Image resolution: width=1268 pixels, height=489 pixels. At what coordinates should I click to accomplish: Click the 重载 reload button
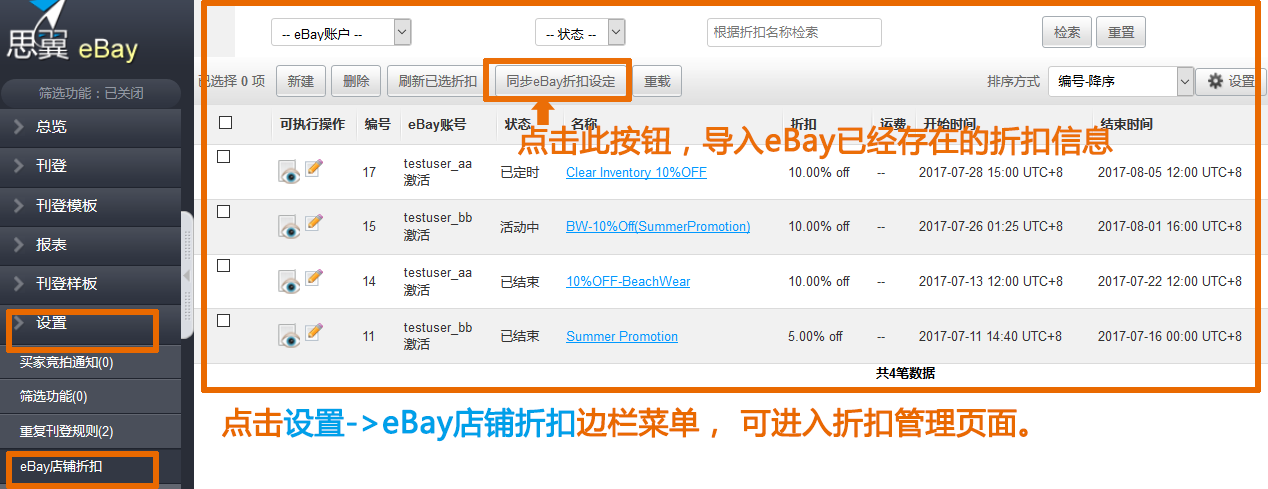coord(657,82)
